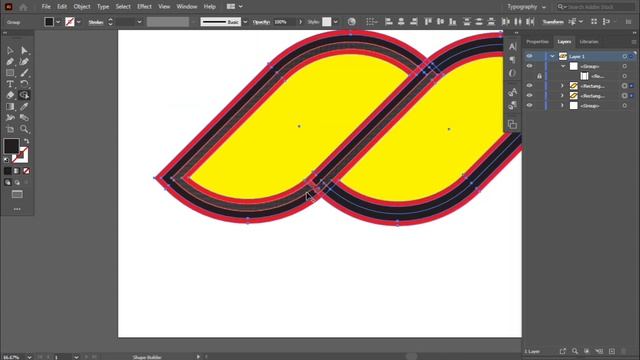Click the Opacity label link
The image size is (640, 360).
261,22
